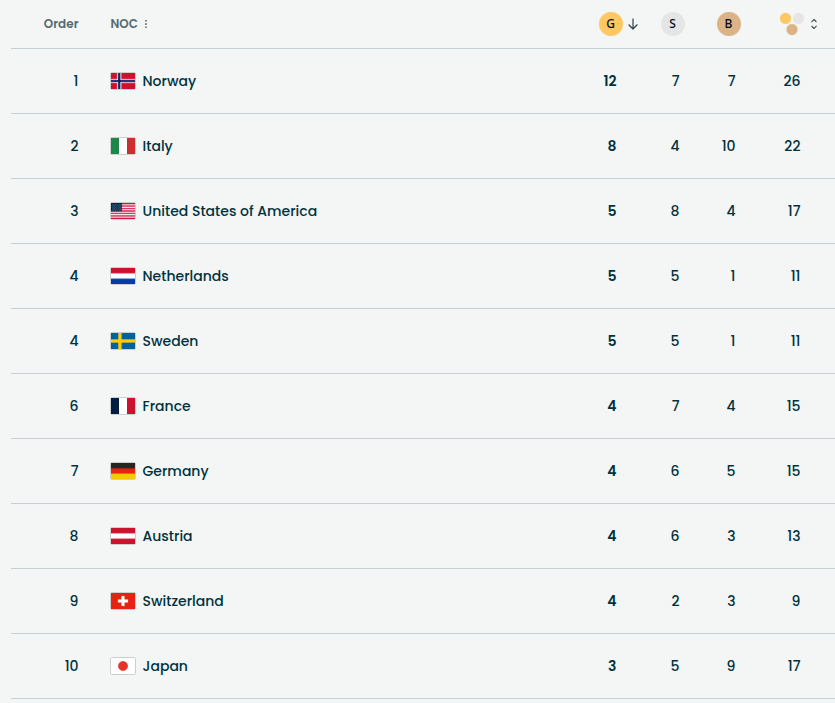The height and width of the screenshot is (703, 835).
Task: Click the Switzerland flag icon
Action: (x=122, y=601)
